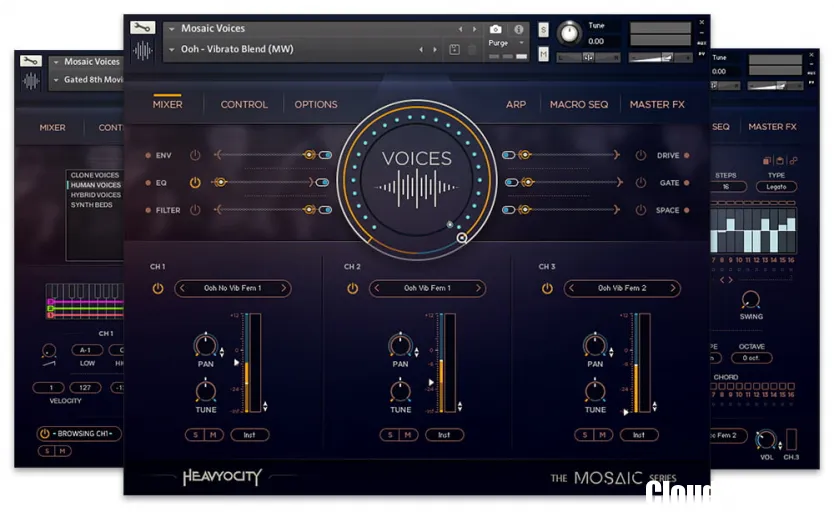Screen dimensions: 834x517
Task: Select Human Voices in the category list
Action: point(95,185)
